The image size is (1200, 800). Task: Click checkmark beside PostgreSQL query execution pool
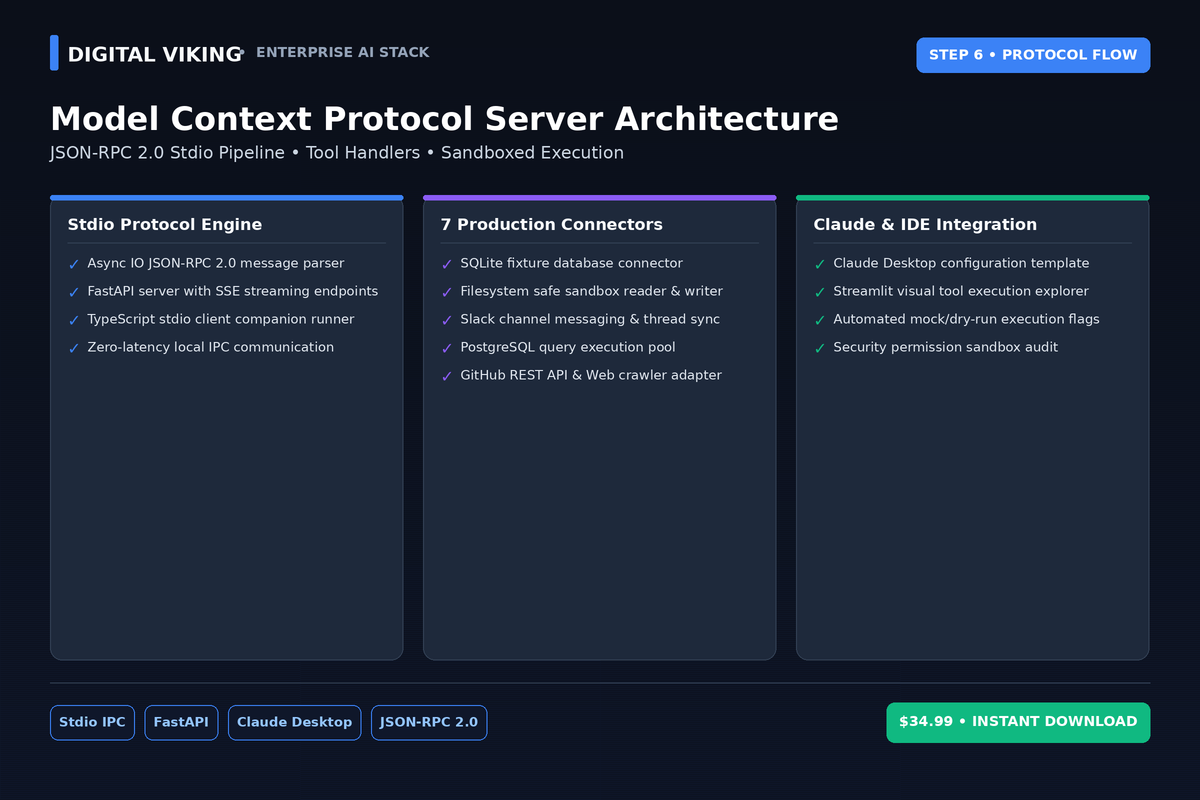pyautogui.click(x=447, y=348)
